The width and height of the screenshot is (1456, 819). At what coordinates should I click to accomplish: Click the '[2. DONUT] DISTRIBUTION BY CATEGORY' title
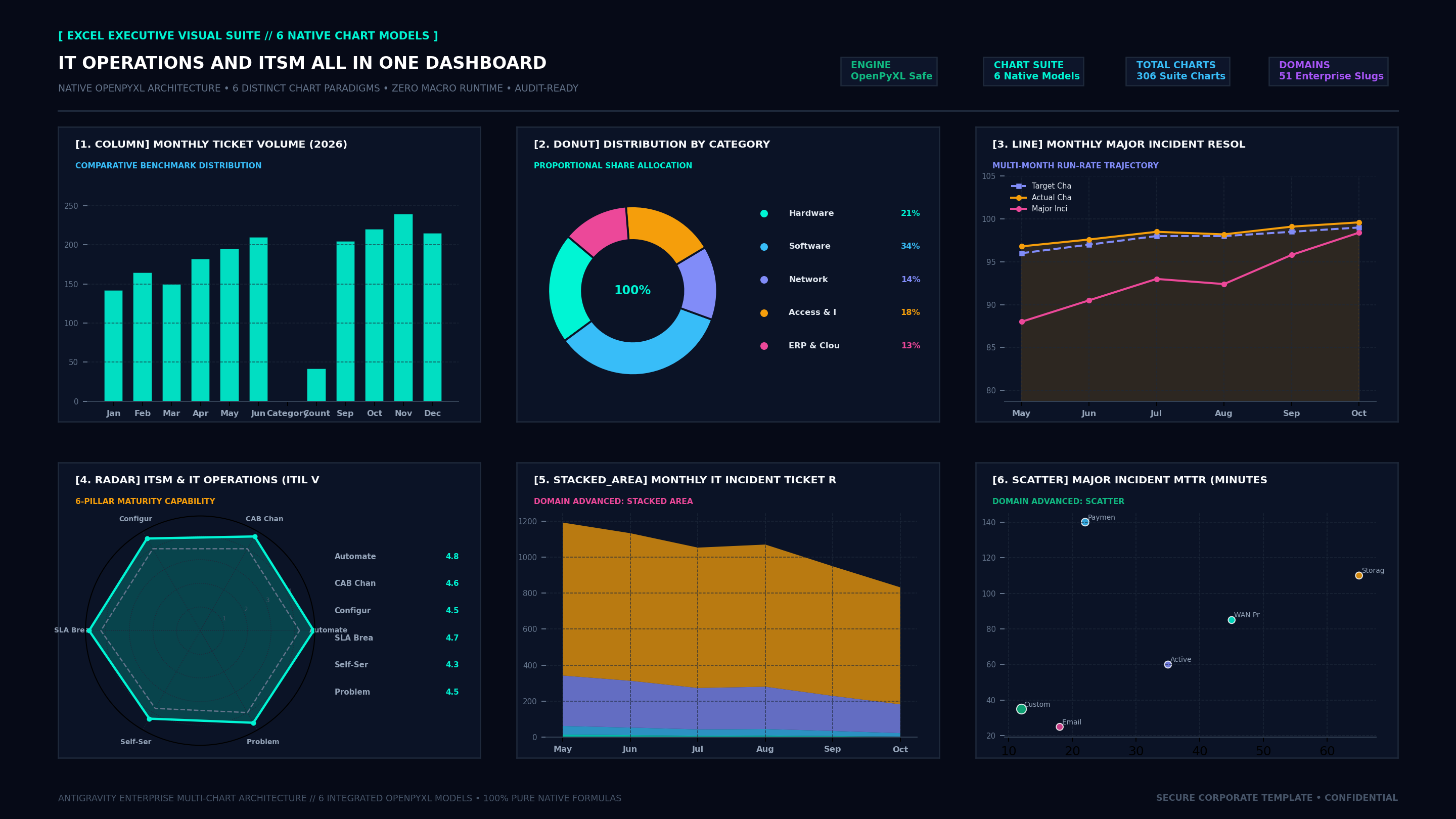pyautogui.click(x=652, y=145)
